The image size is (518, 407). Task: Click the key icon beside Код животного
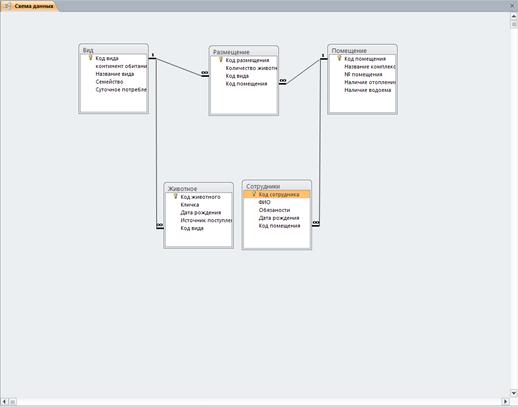(175, 197)
